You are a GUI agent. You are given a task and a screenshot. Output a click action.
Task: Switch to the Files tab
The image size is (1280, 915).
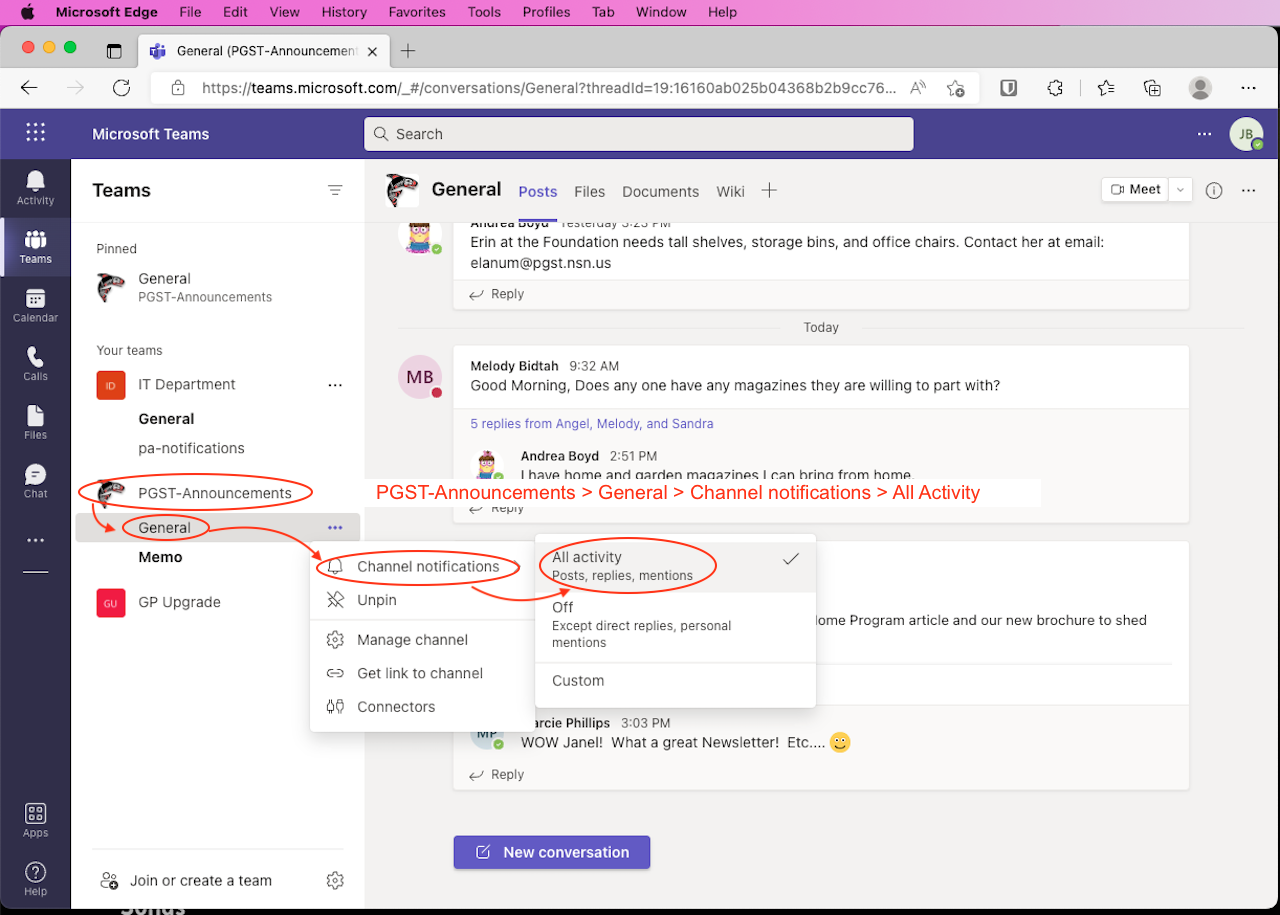pos(590,191)
